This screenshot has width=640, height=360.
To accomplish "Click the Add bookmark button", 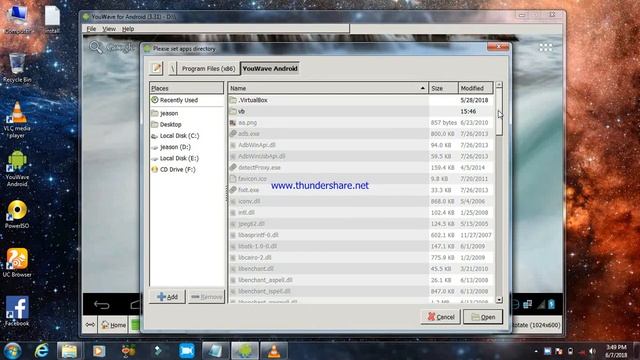I will pyautogui.click(x=167, y=297).
